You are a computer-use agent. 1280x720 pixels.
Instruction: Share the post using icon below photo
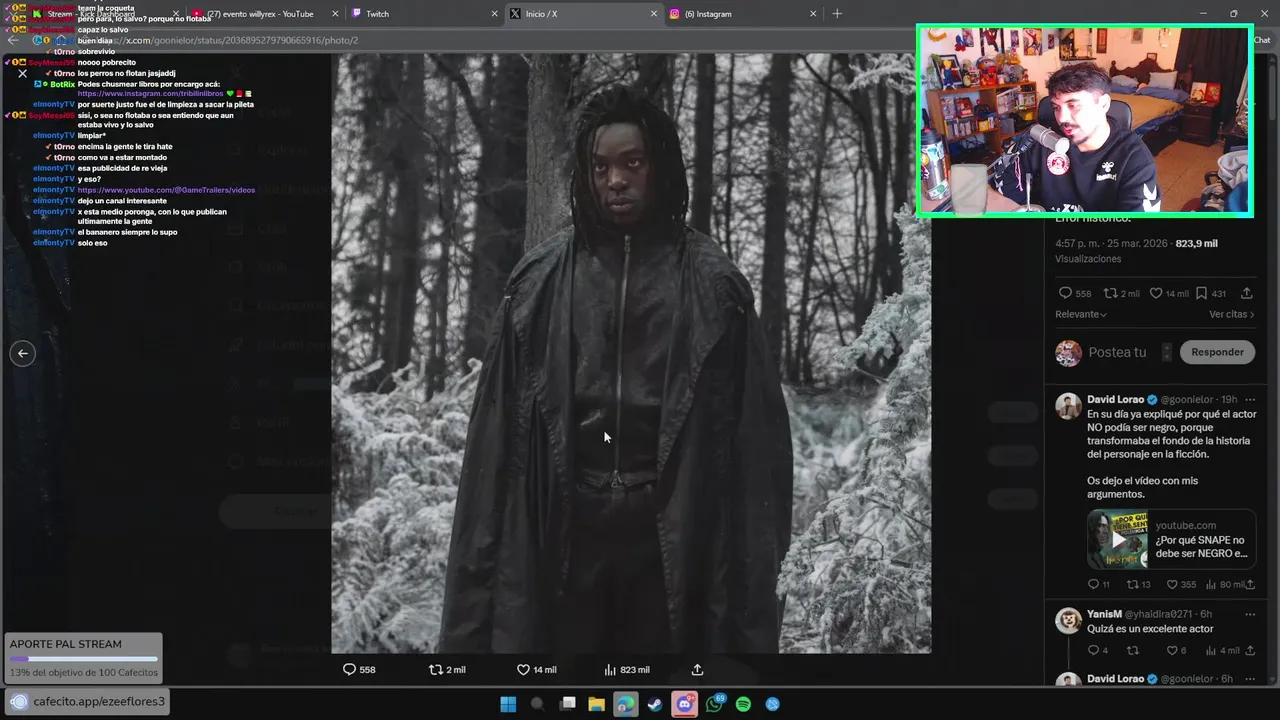pyautogui.click(x=698, y=670)
